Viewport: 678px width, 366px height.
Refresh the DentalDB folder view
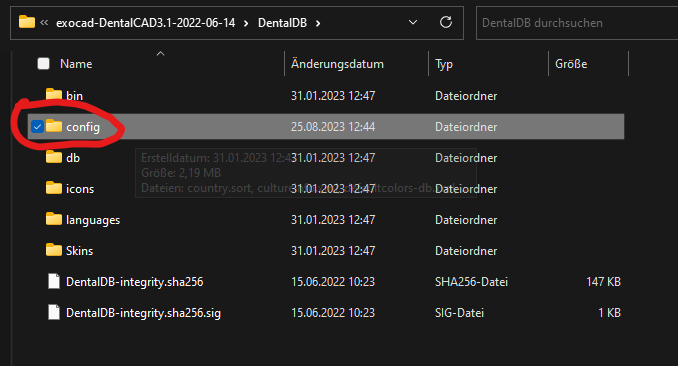coord(446,22)
